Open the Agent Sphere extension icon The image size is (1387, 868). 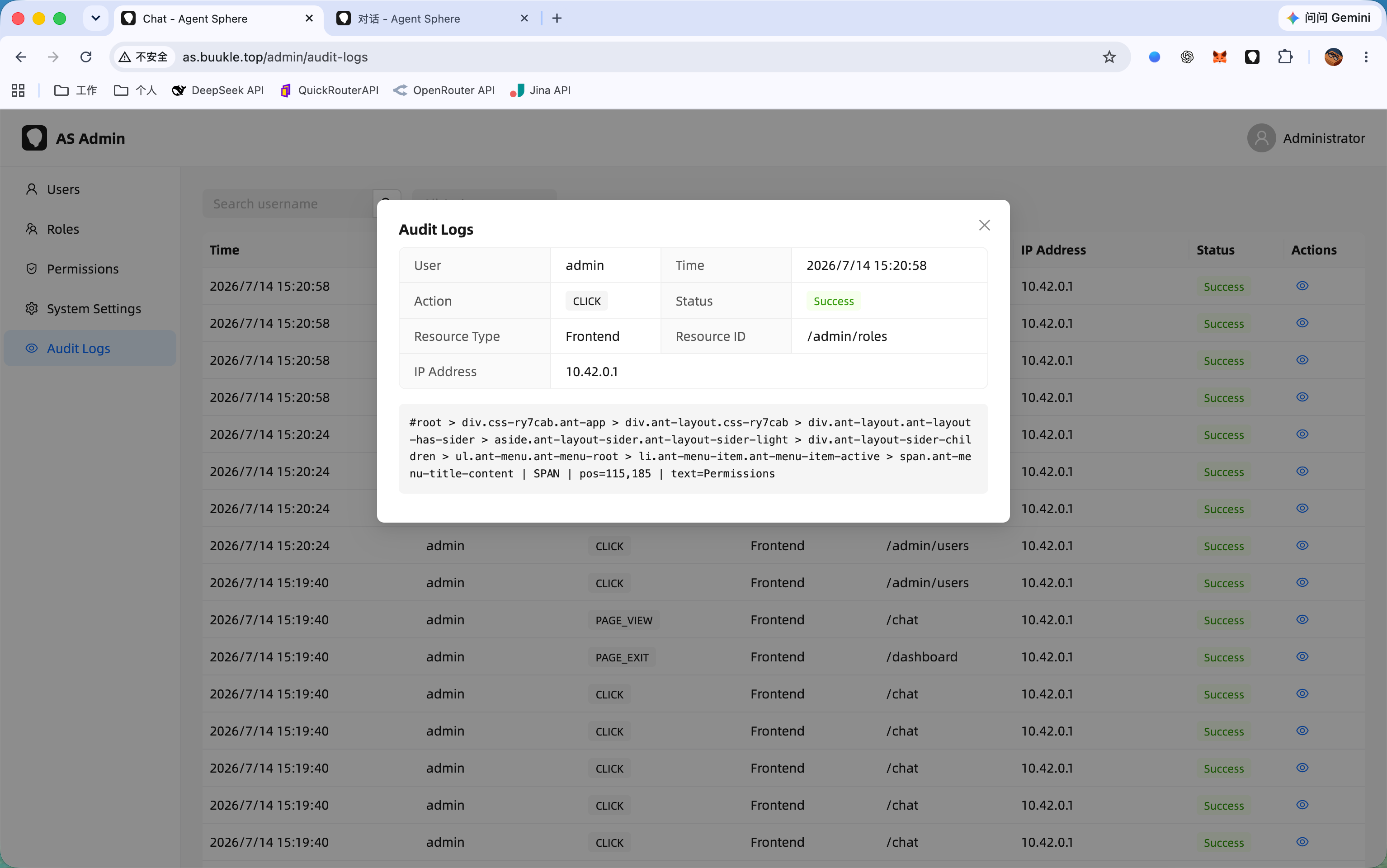click(1251, 57)
